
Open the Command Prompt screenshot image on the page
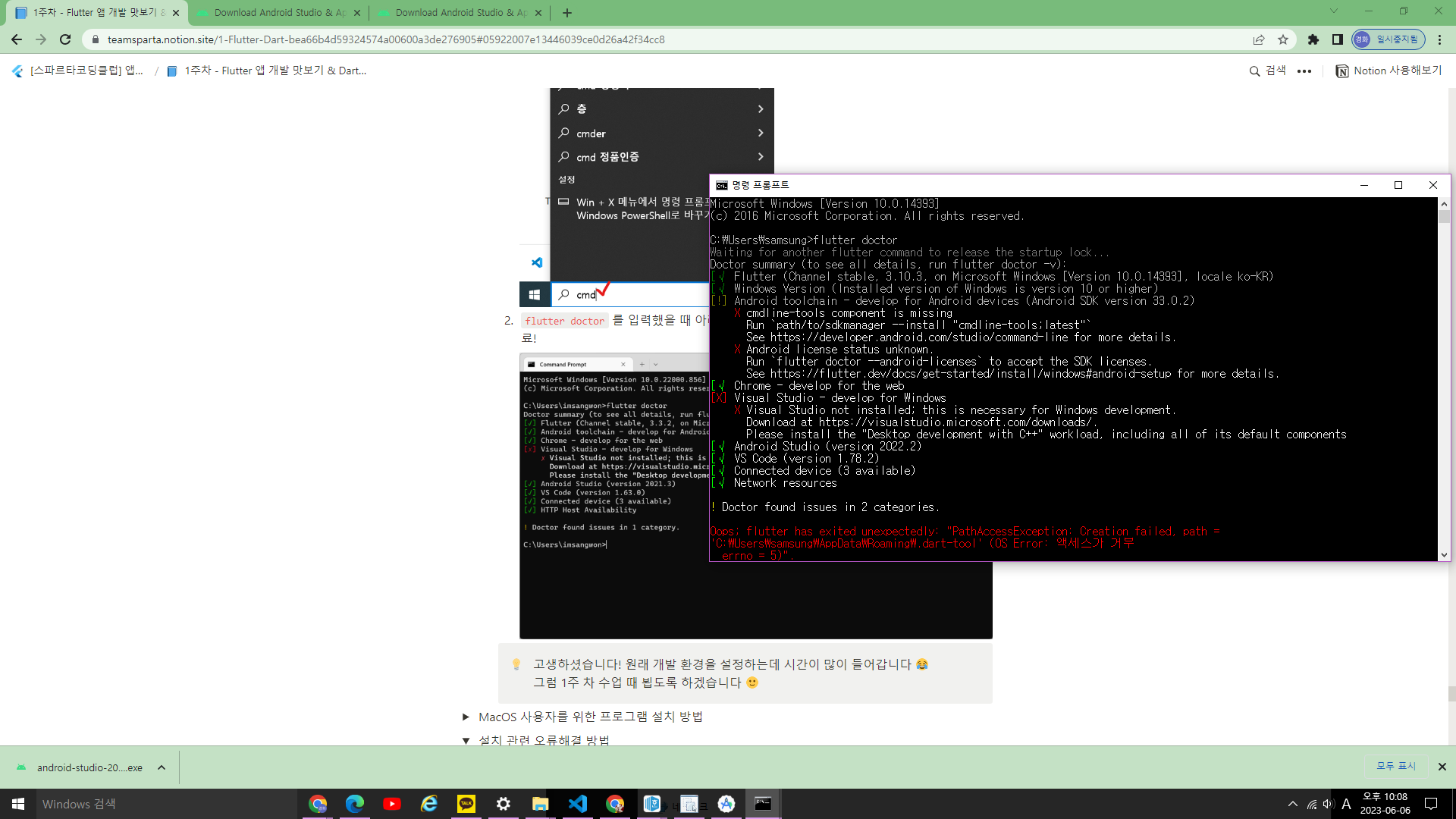point(614,495)
